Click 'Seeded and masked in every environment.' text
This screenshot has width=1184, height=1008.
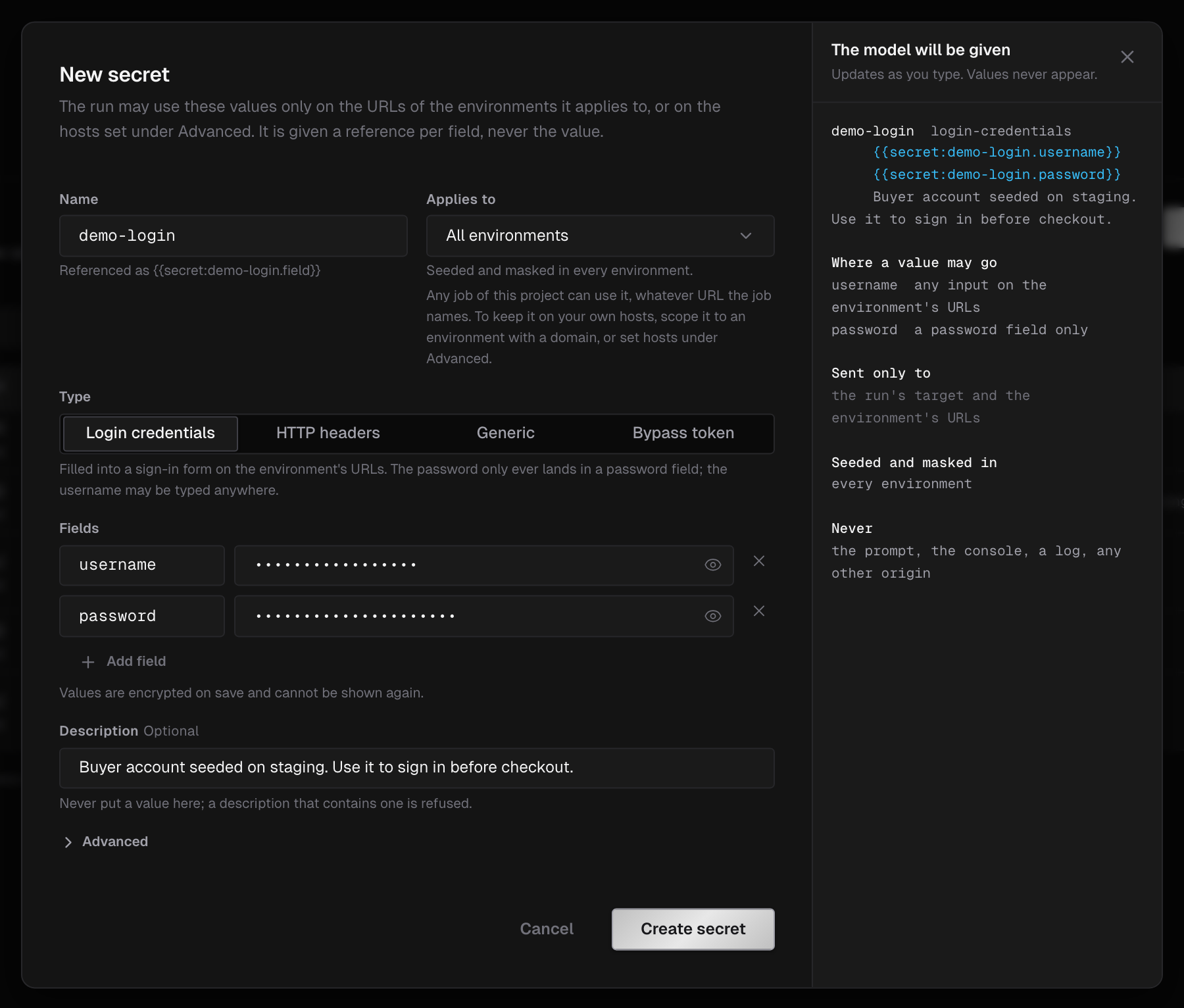pos(559,270)
